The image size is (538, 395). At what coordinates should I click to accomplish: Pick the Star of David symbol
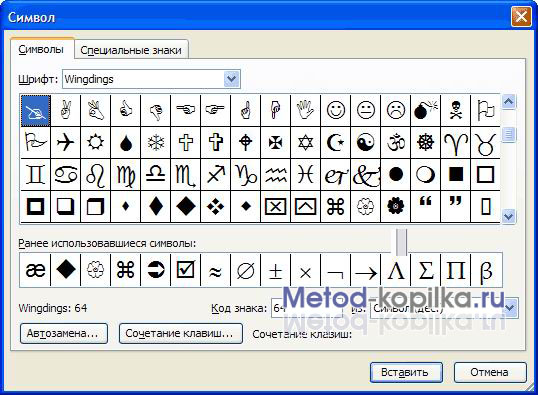(x=305, y=142)
